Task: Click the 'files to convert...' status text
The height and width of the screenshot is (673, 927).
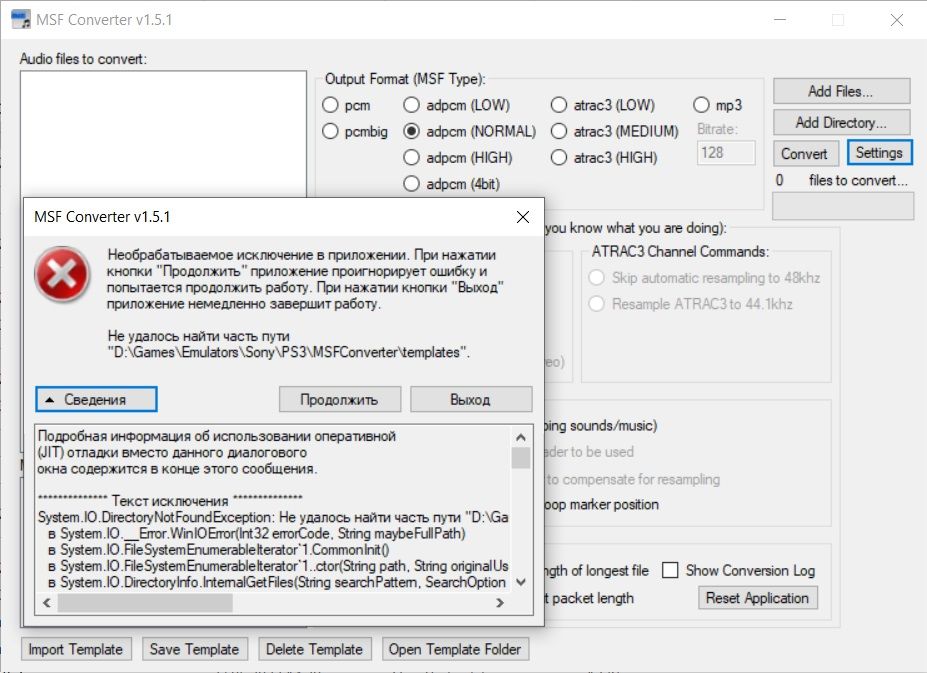Action: pos(858,180)
